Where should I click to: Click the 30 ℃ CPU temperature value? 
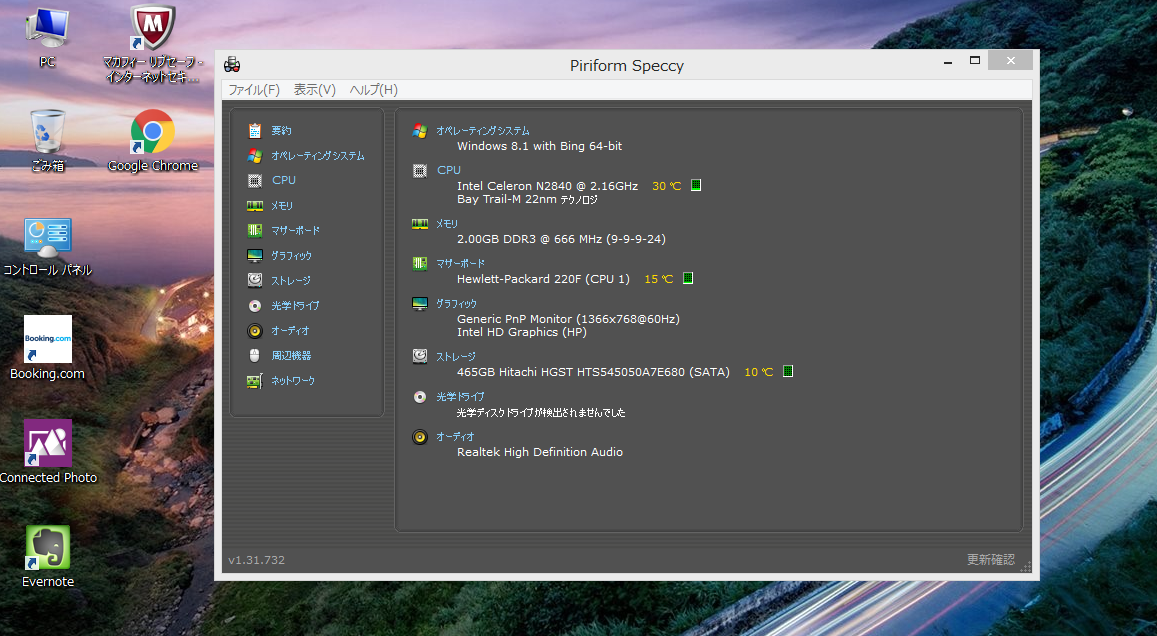(666, 186)
